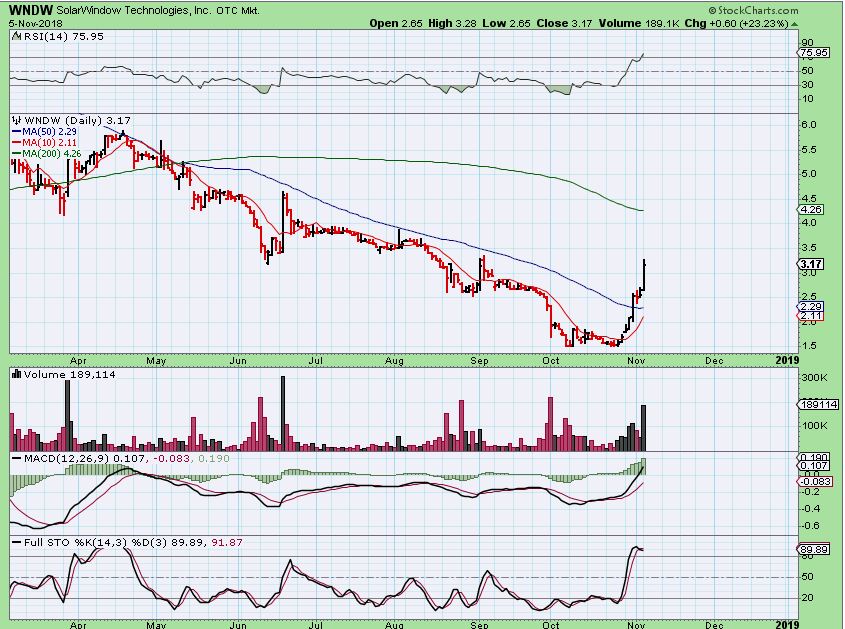Click the 189114 volume value tag
This screenshot has height=629, width=845.
818,405
